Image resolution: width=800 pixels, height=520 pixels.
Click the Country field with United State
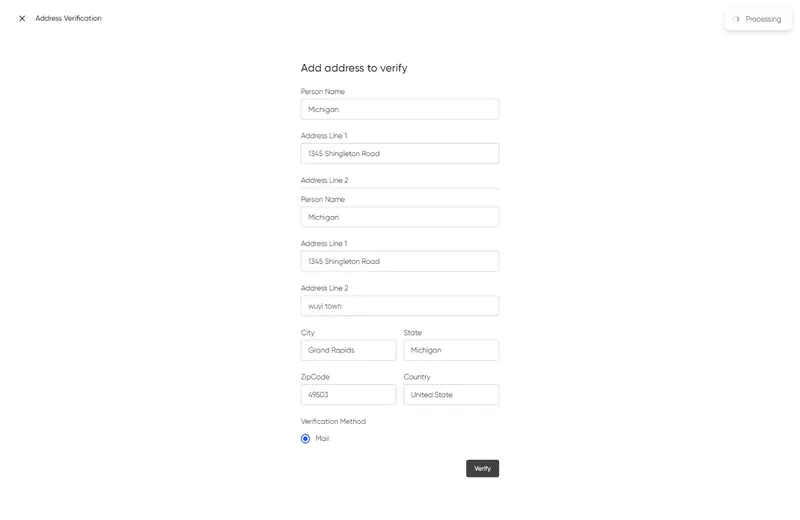click(451, 395)
